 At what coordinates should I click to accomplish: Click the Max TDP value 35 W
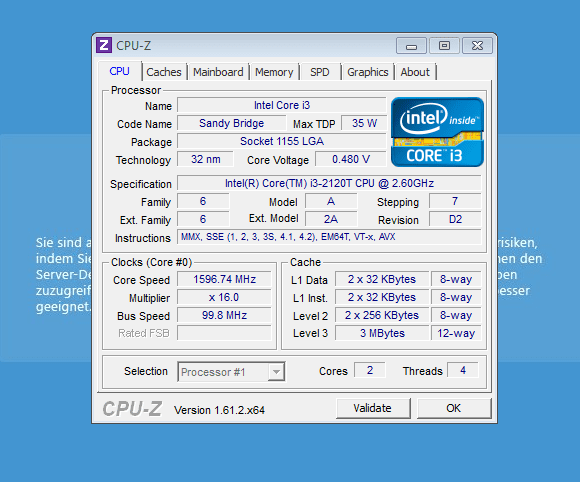(x=364, y=123)
